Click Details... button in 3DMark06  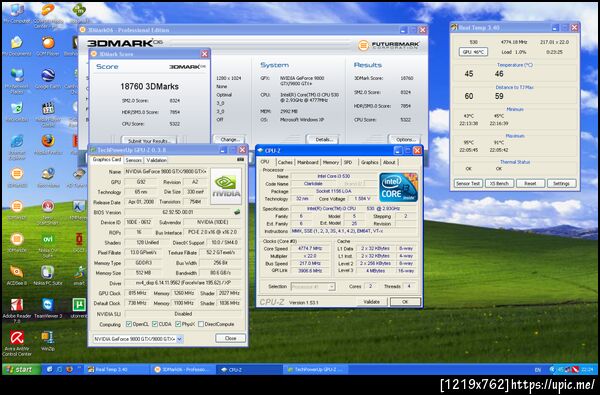pos(323,139)
